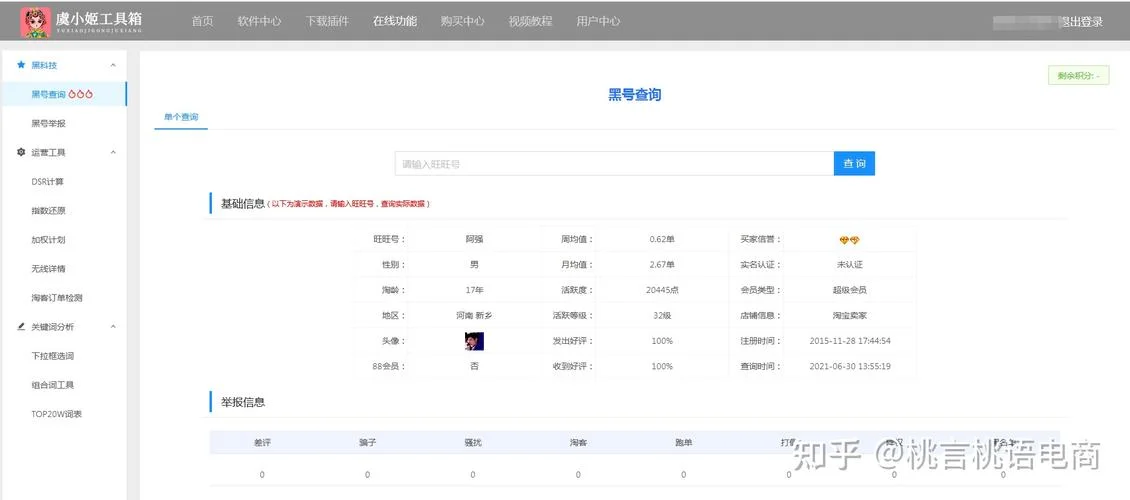Click the 虞小姬工具箱 logo avatar
The height and width of the screenshot is (500, 1130).
pyautogui.click(x=35, y=22)
